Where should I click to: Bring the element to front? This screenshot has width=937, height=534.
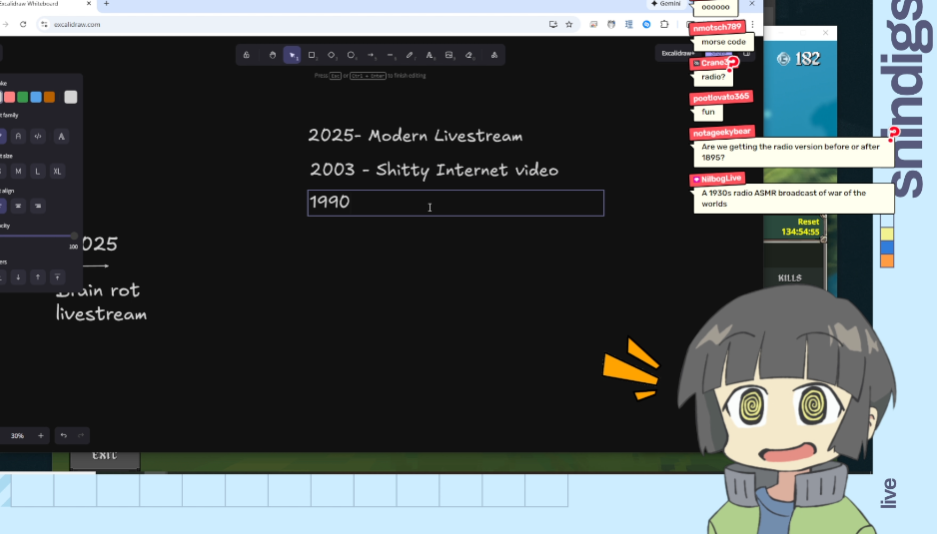(x=57, y=277)
